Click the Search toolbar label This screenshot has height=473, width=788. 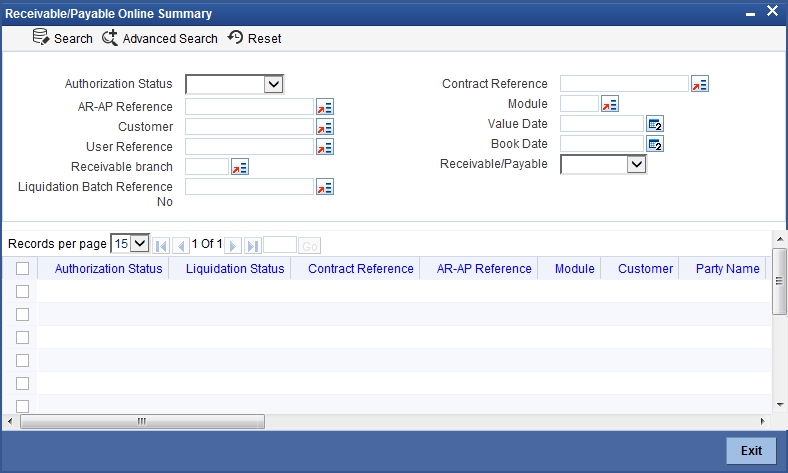point(73,39)
